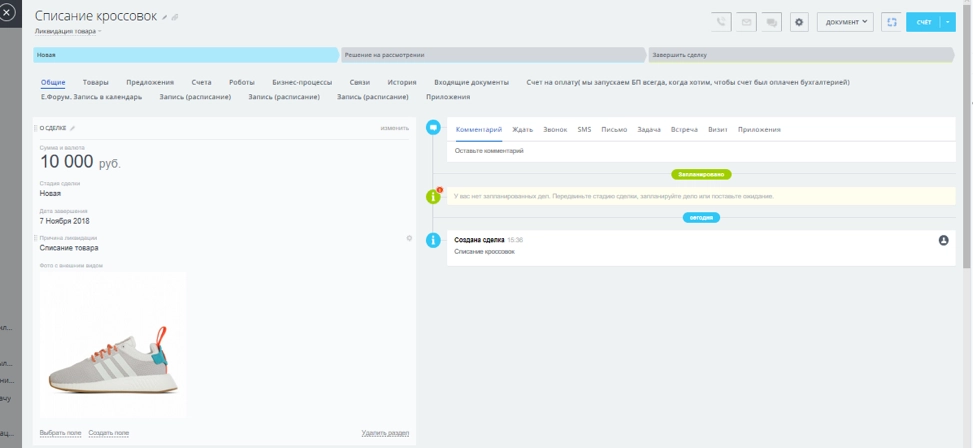This screenshot has height=448, width=973.
Task: Open the chat bubbles icon button
Action: point(771,22)
